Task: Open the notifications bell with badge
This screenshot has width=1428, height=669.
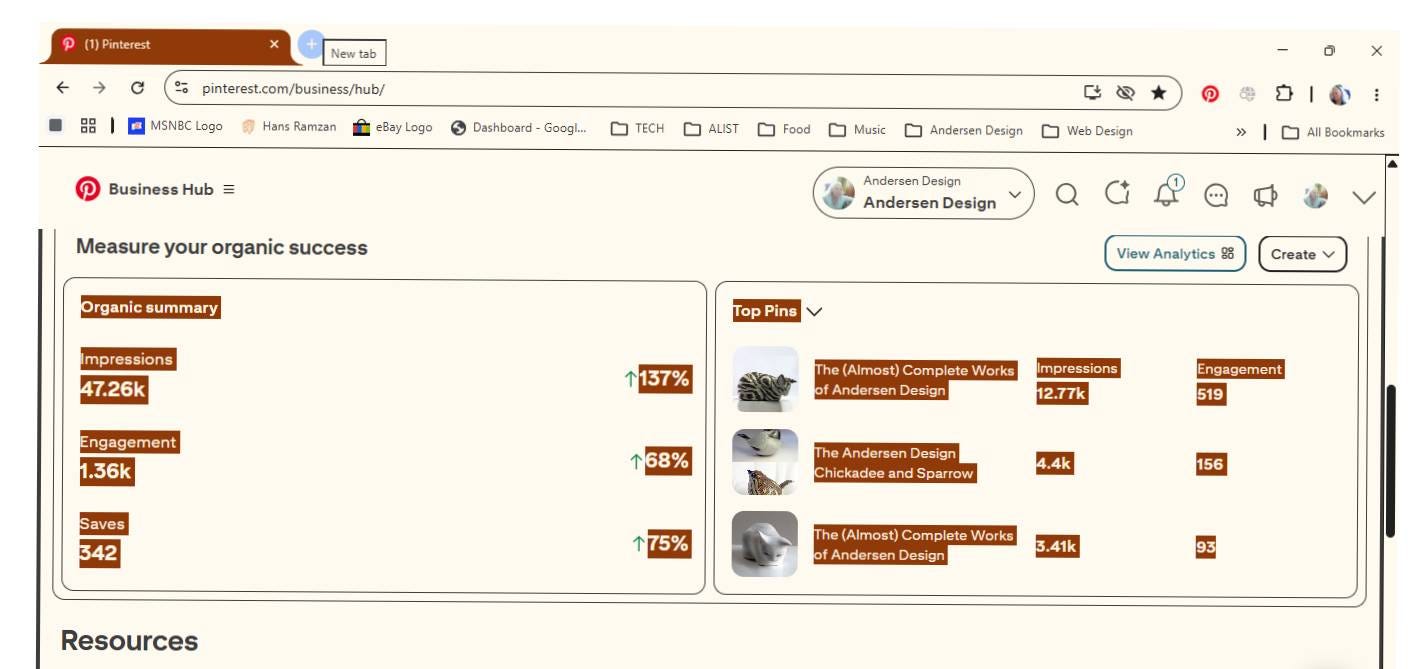Action: pos(1167,192)
